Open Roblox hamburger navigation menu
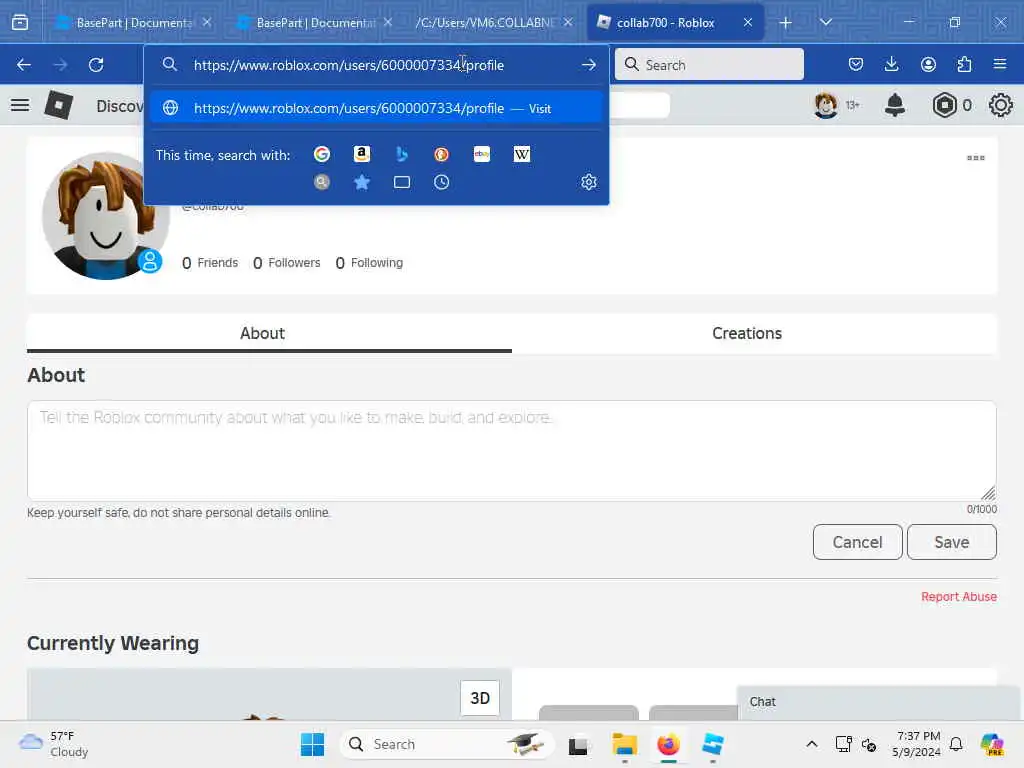The image size is (1024, 768). pos(20,105)
